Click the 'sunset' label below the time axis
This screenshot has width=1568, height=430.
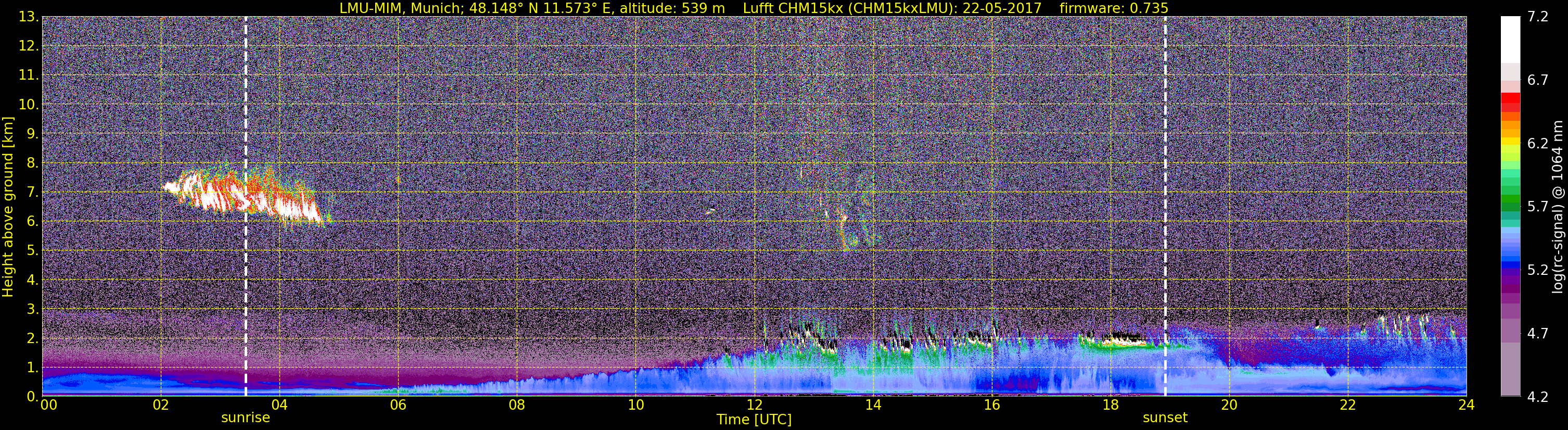click(x=1165, y=417)
